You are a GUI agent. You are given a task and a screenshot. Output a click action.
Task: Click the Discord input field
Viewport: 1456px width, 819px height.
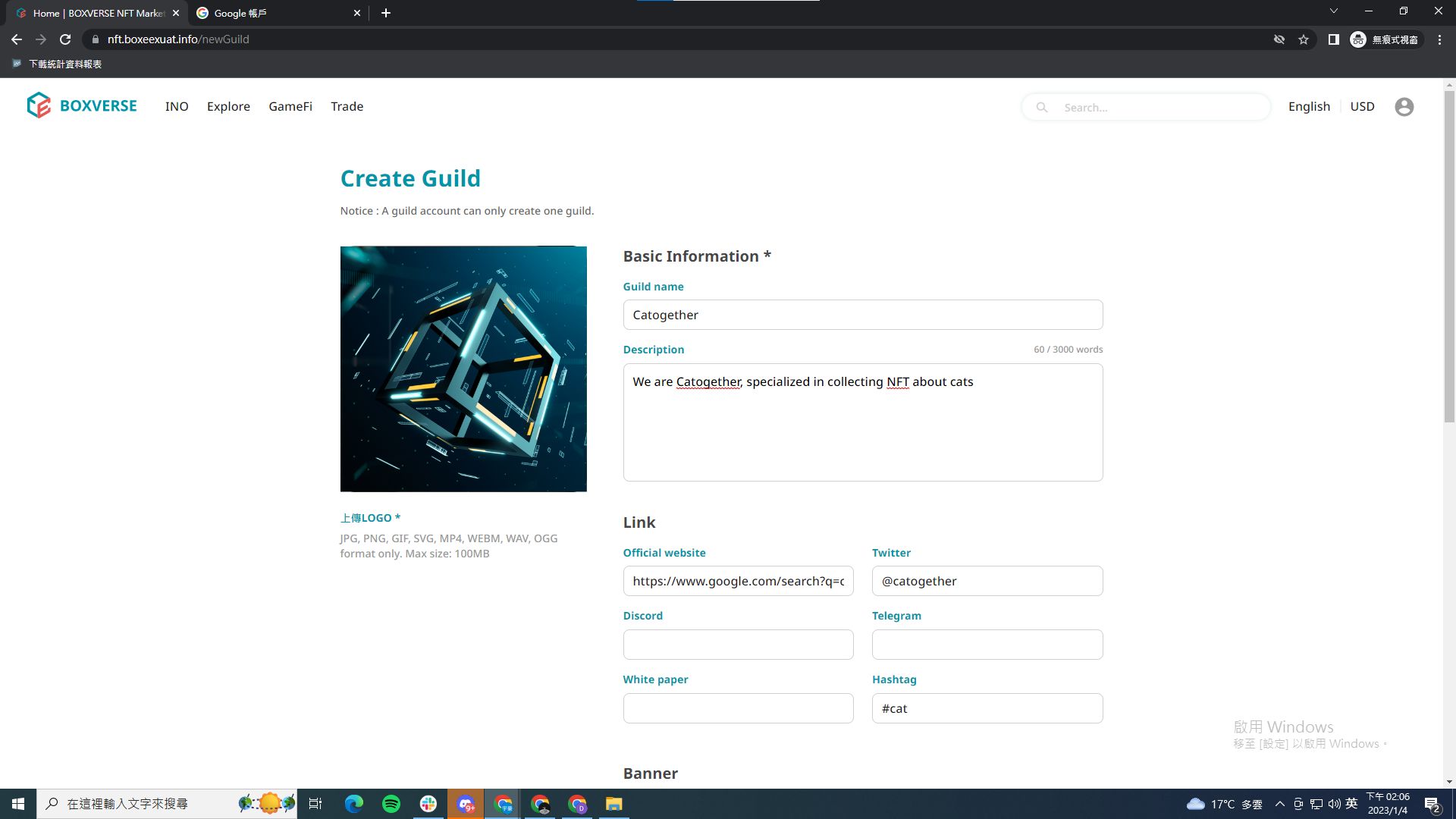[x=738, y=645]
